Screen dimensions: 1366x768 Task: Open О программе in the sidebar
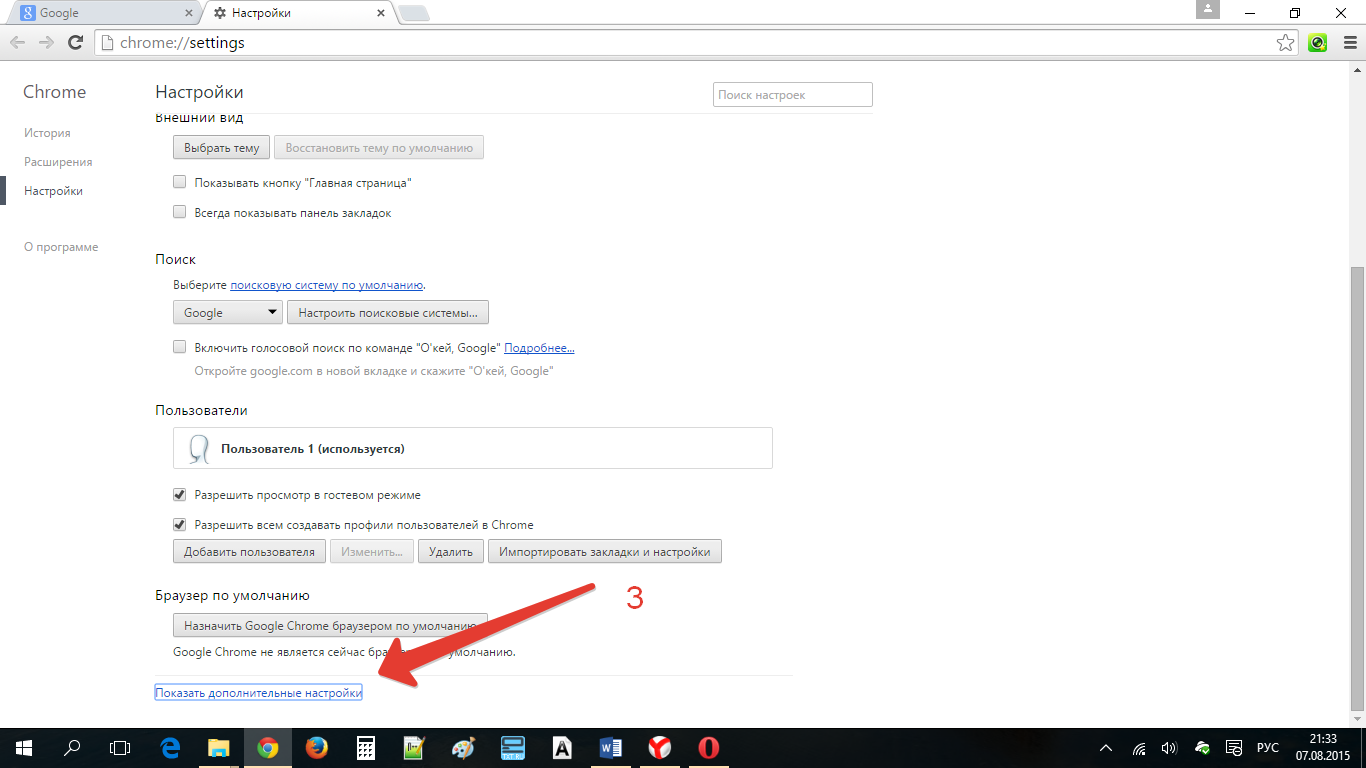pos(61,247)
